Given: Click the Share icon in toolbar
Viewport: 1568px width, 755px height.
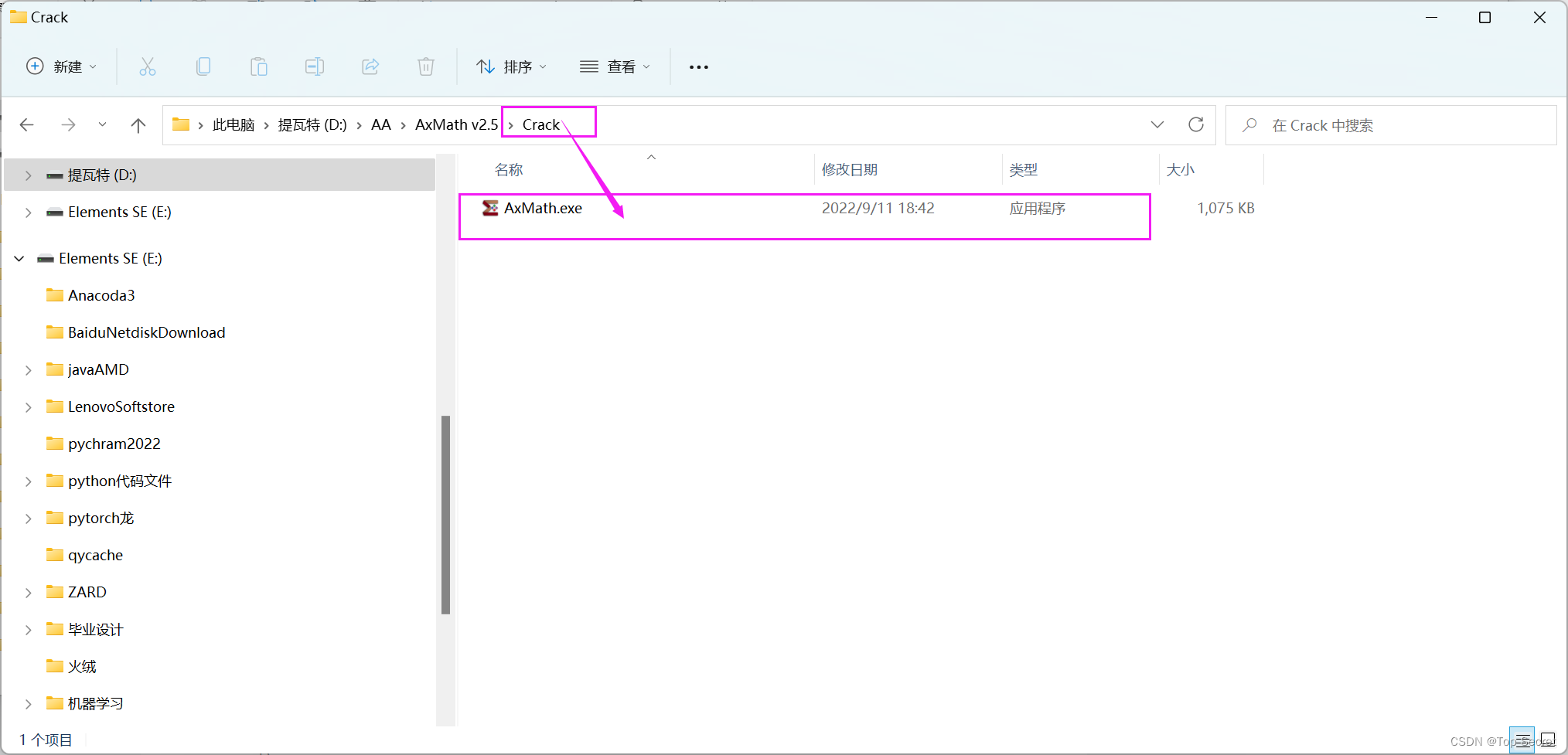Looking at the screenshot, I should pyautogui.click(x=370, y=67).
